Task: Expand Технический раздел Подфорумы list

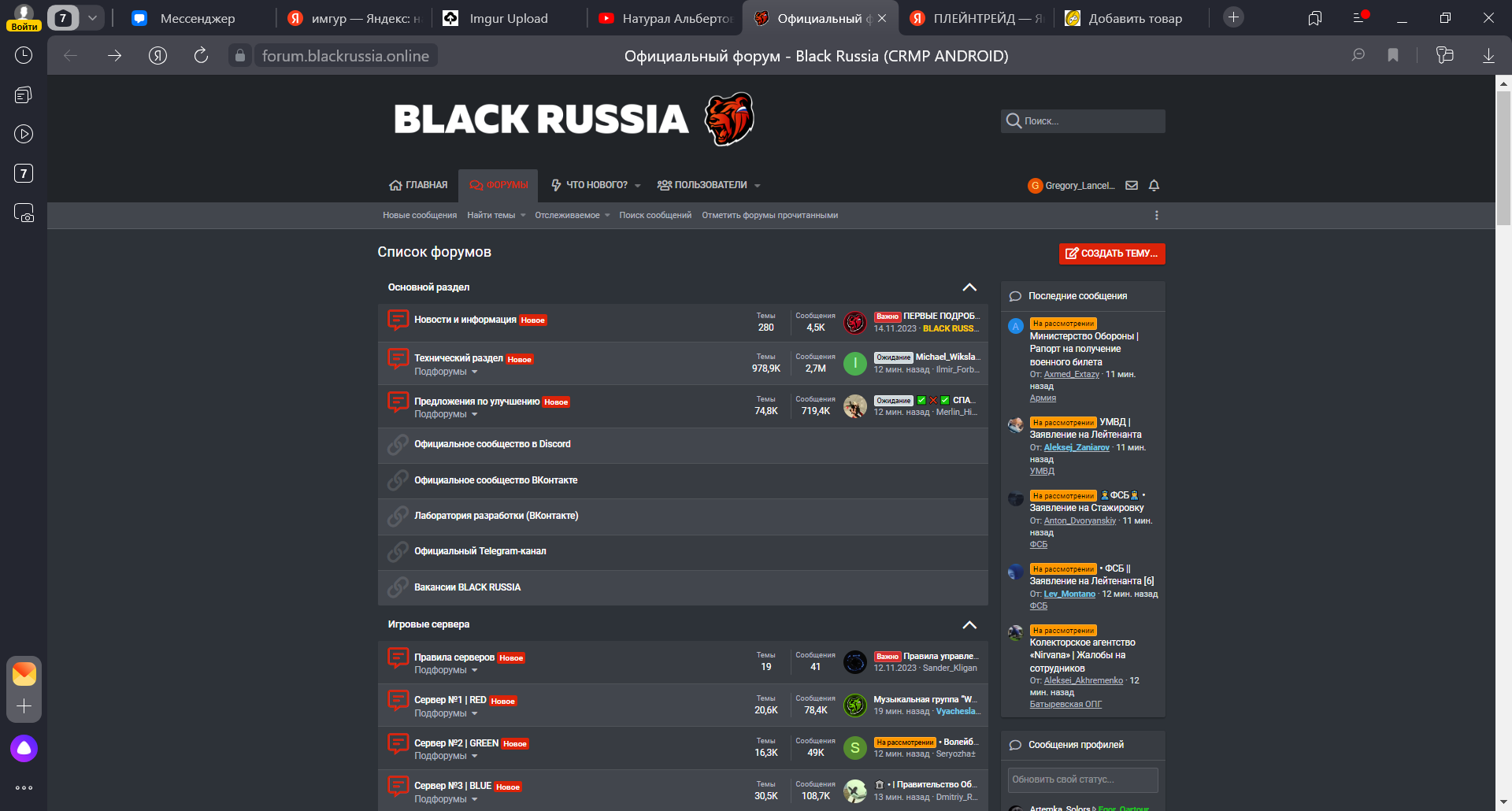Action: pyautogui.click(x=446, y=372)
